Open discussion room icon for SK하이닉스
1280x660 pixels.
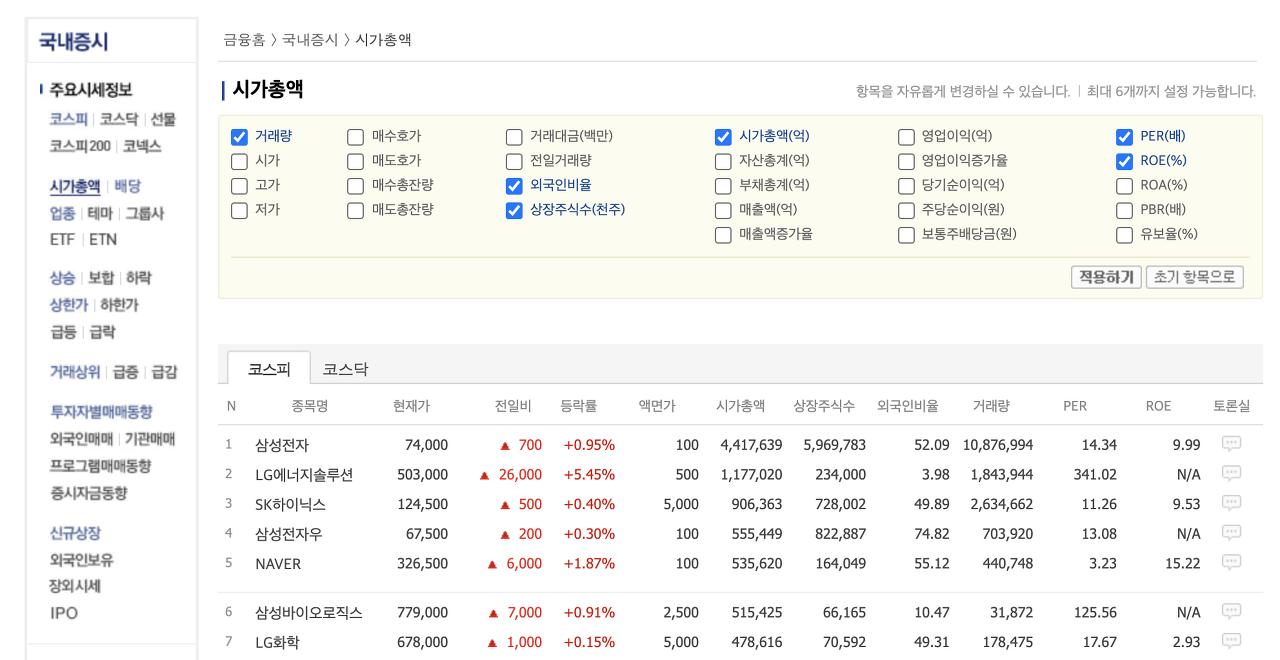pyautogui.click(x=1231, y=504)
